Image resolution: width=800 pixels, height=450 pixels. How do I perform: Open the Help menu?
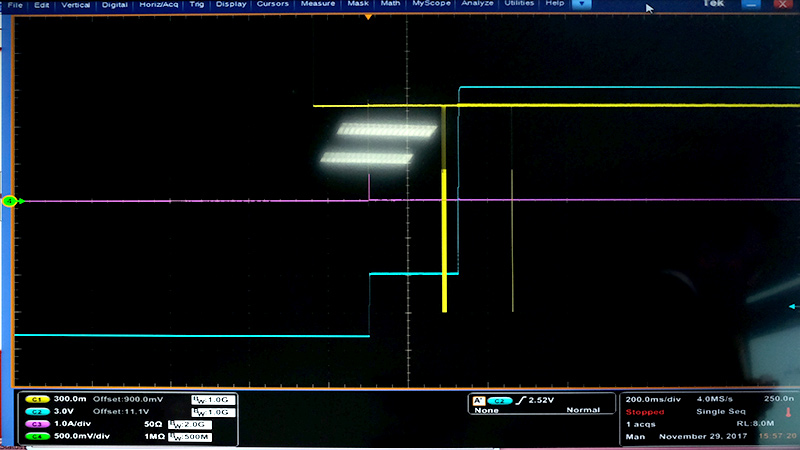click(555, 4)
